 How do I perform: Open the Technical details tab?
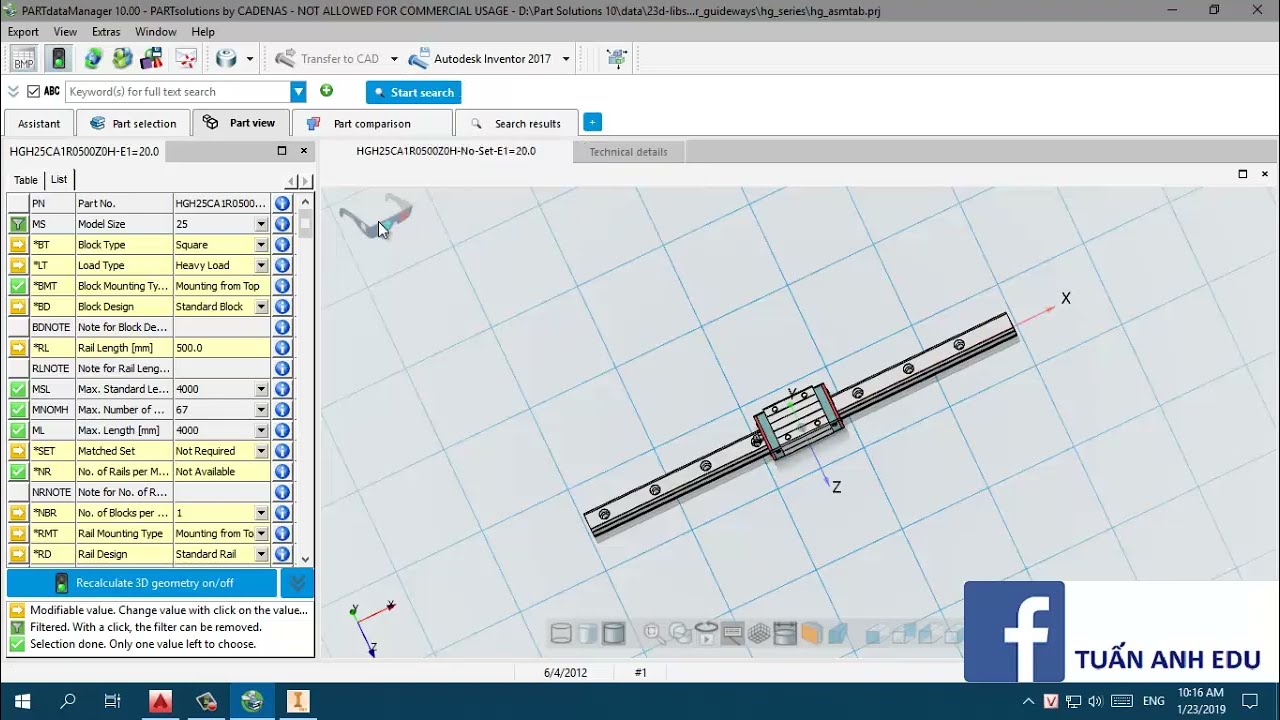[x=628, y=152]
